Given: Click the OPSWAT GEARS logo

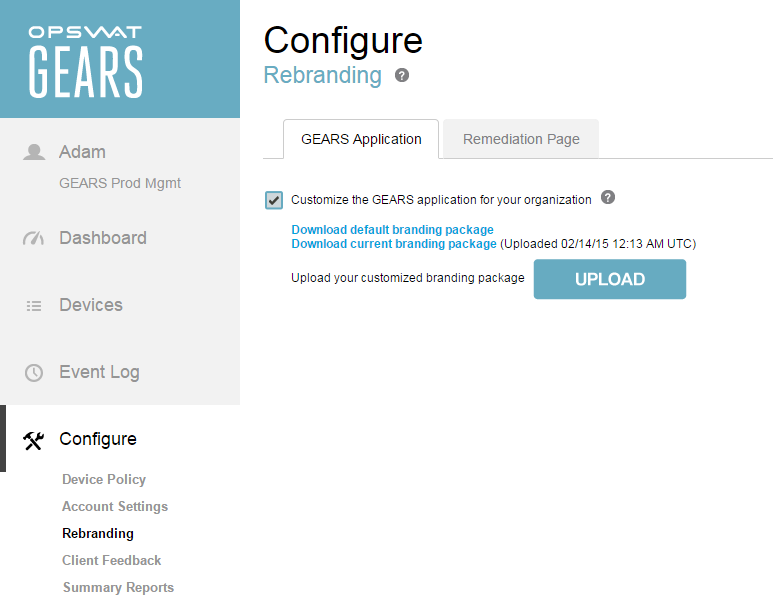Looking at the screenshot, I should (x=85, y=61).
